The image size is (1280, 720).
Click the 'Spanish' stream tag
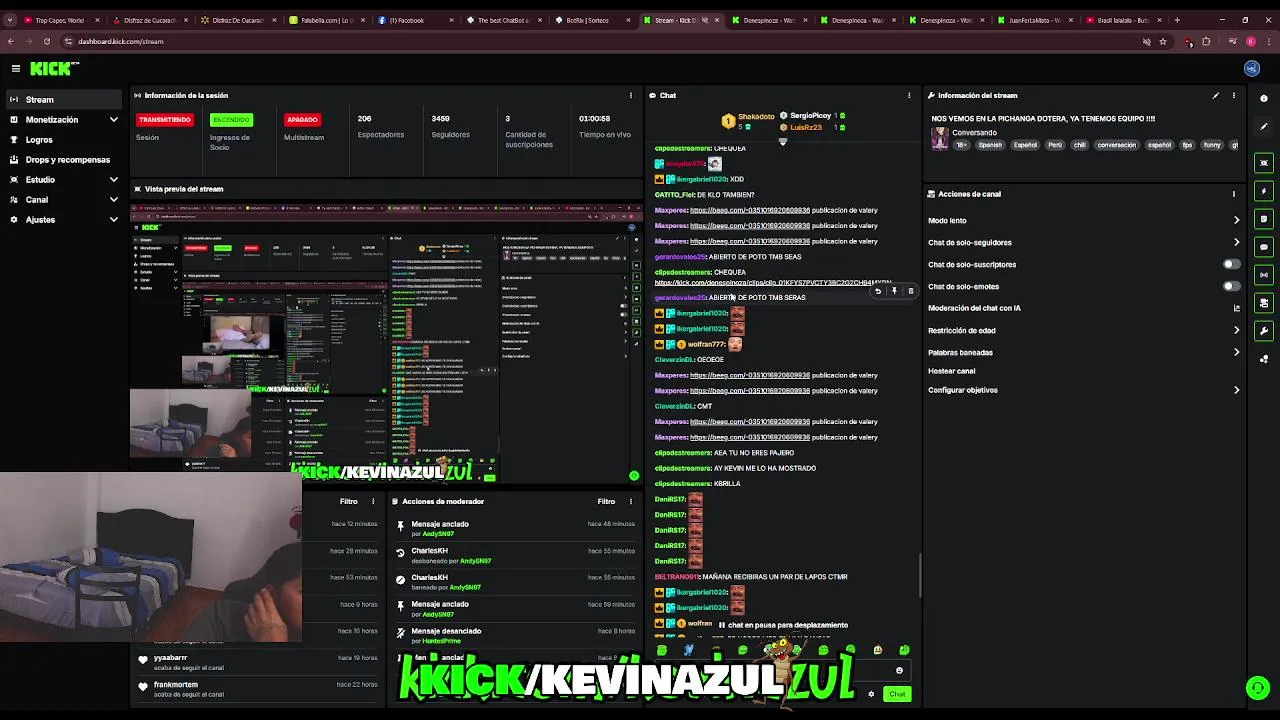(x=990, y=145)
